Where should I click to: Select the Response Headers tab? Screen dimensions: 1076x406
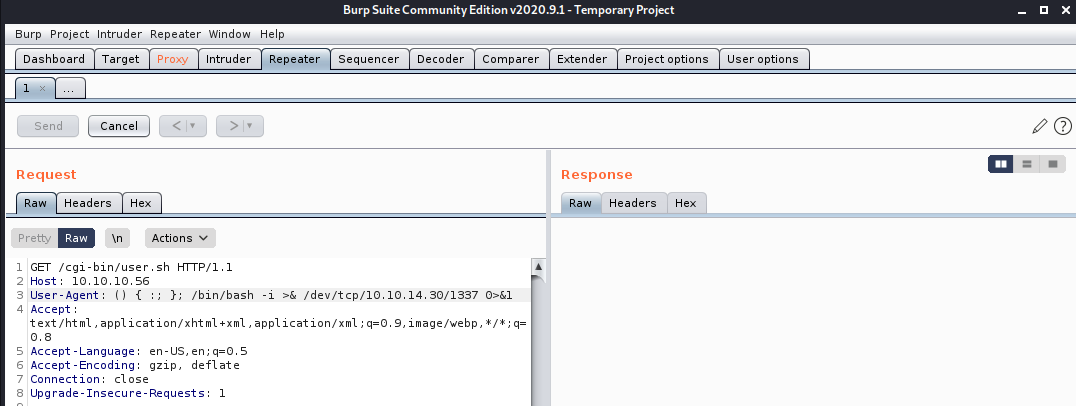633,203
